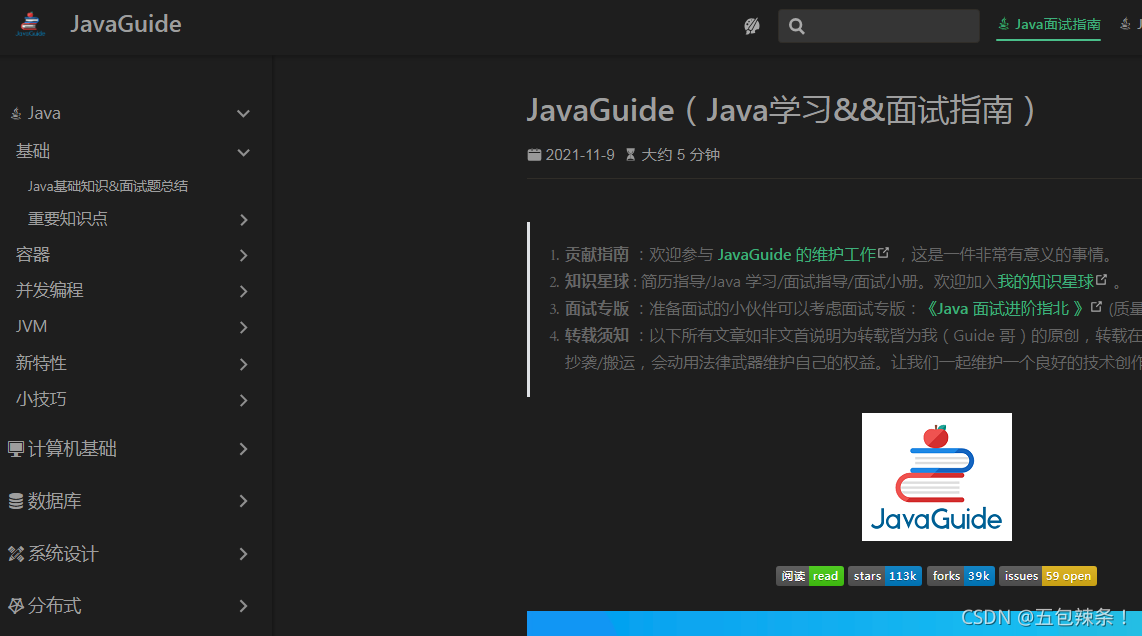Click the stars 113k badge

click(x=885, y=576)
